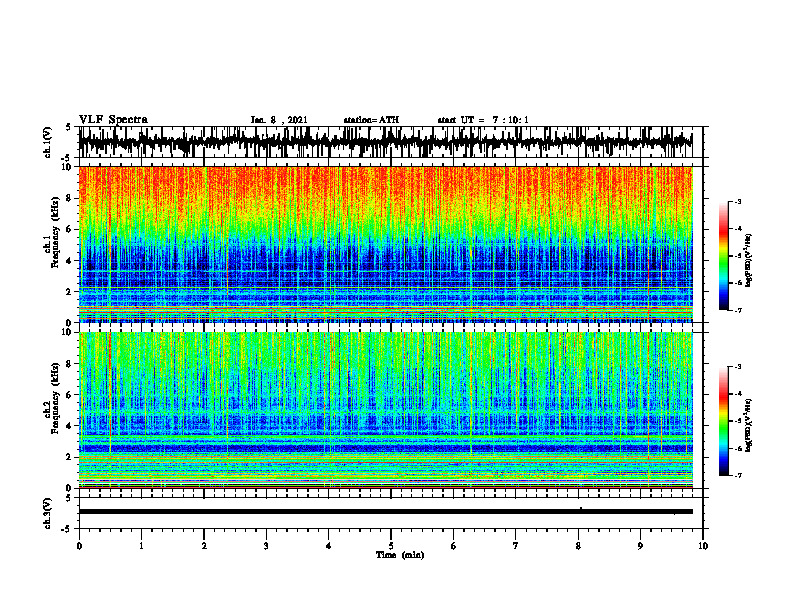Click the "9" tick label on the time axis
792x612 pixels.
(640, 546)
